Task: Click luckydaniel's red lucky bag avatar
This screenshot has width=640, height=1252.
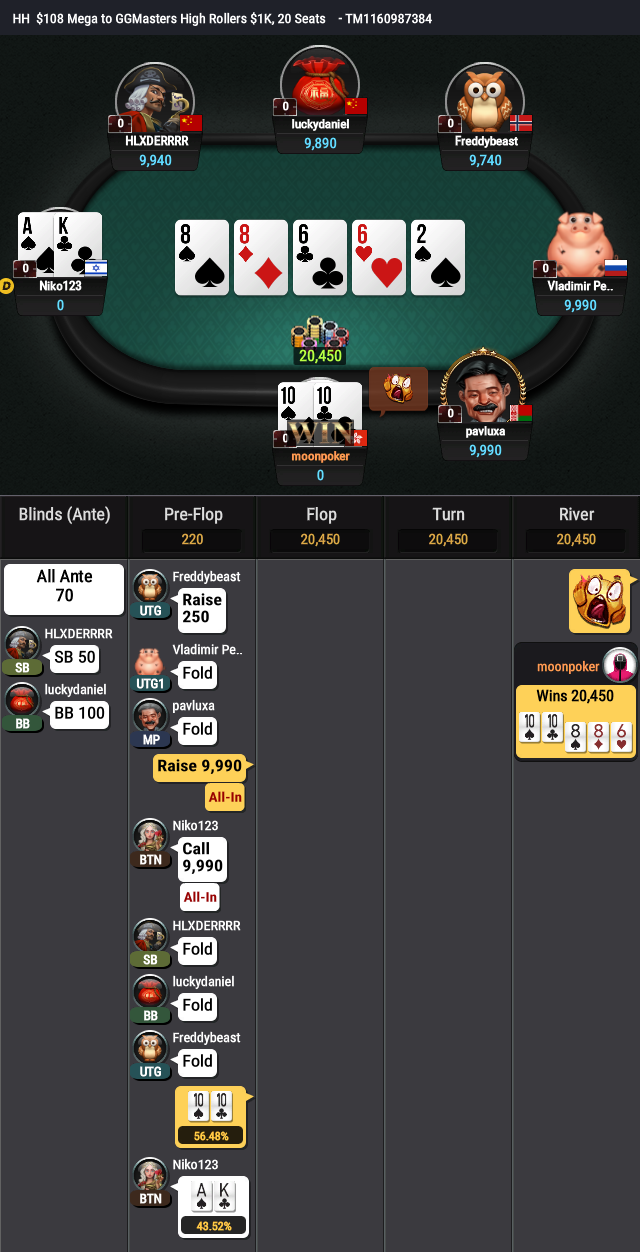Action: (x=320, y=83)
